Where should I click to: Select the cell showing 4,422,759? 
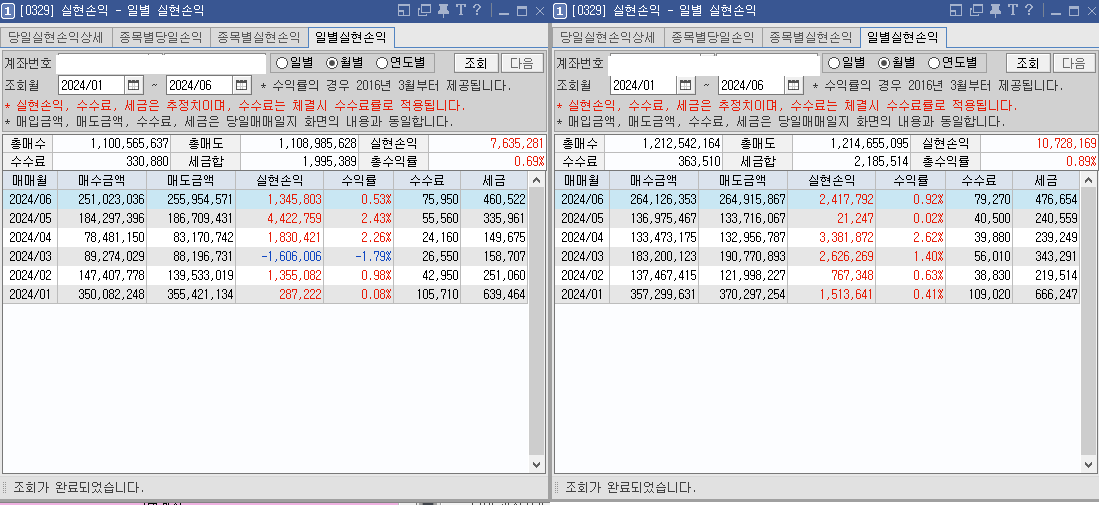[x=280, y=218]
